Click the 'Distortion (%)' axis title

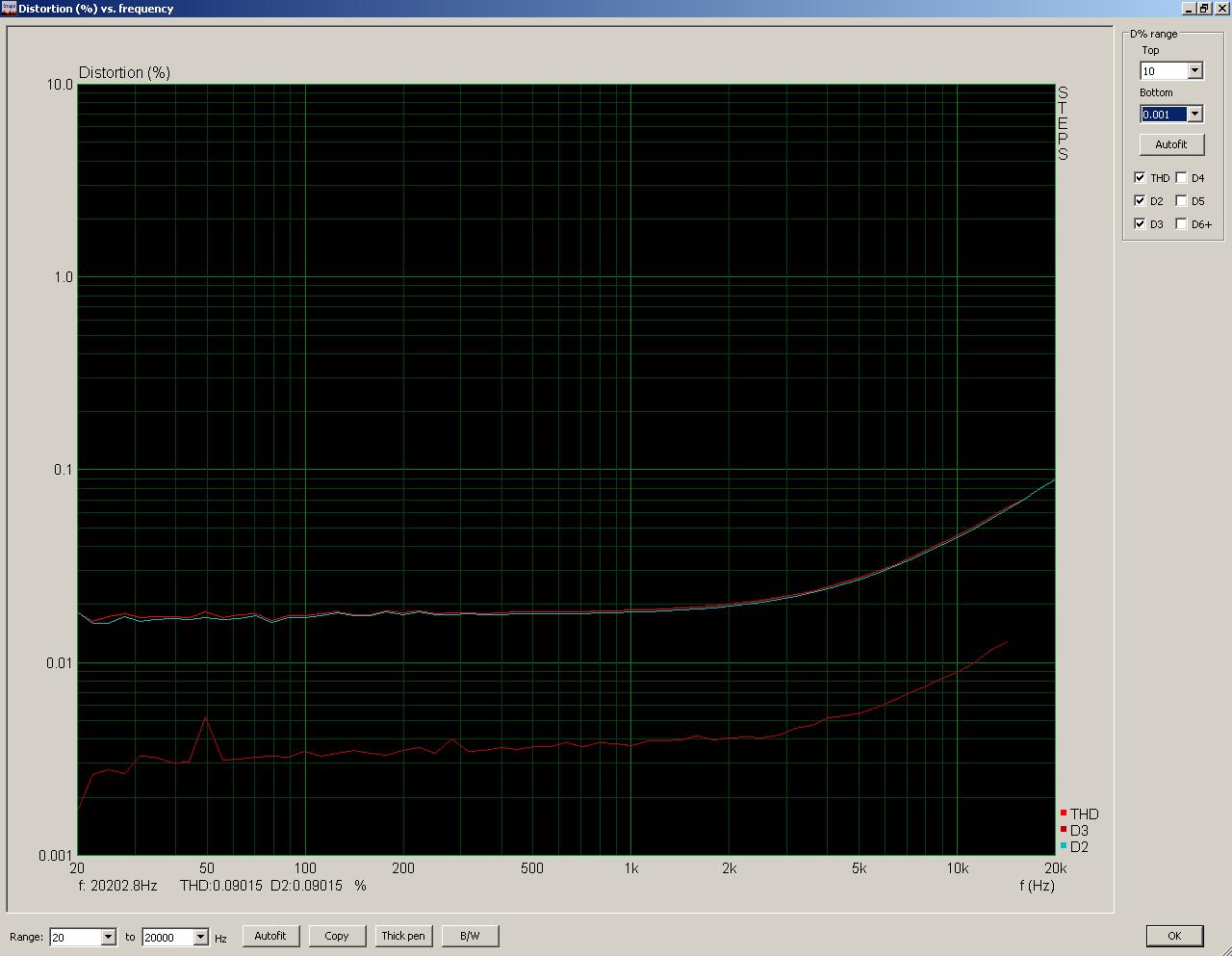click(124, 72)
